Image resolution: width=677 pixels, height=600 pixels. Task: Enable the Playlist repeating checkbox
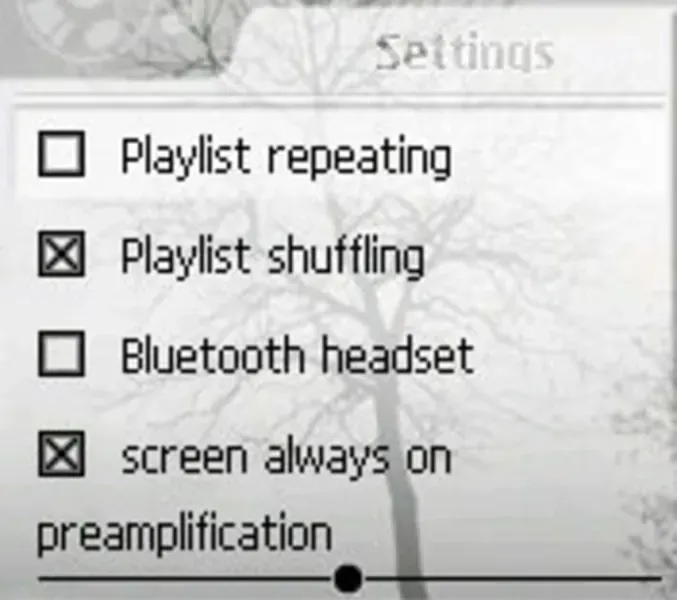point(61,154)
